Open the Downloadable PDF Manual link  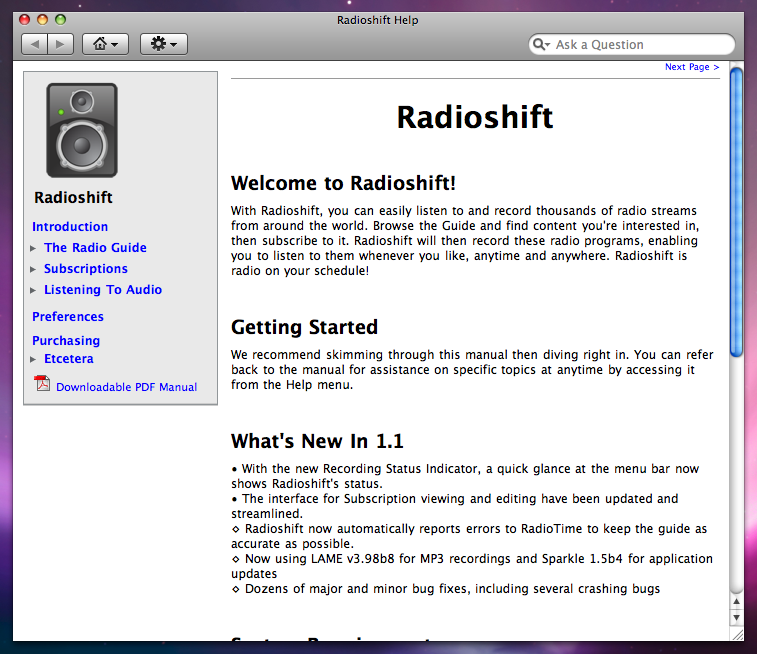point(126,387)
